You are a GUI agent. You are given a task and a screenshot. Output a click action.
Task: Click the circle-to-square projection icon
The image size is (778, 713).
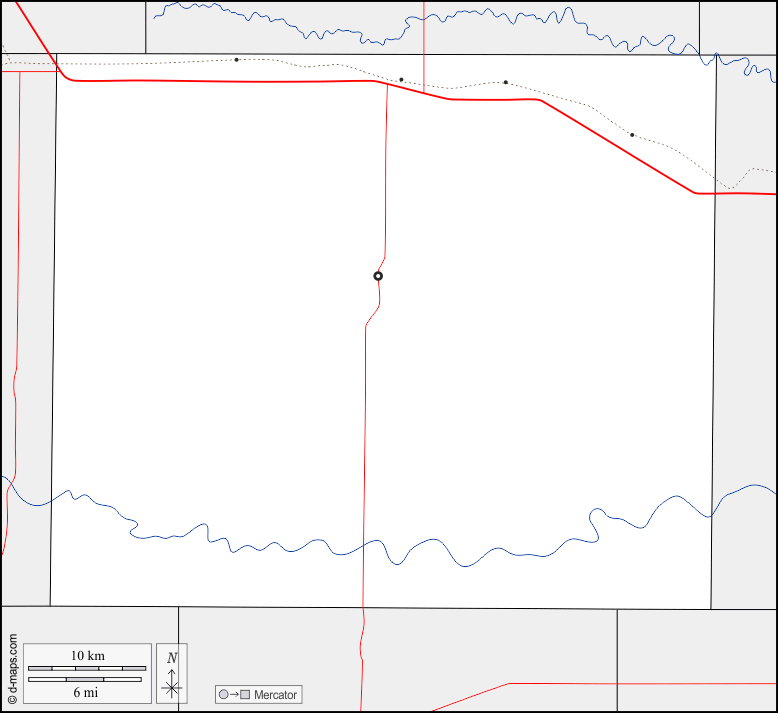click(234, 695)
